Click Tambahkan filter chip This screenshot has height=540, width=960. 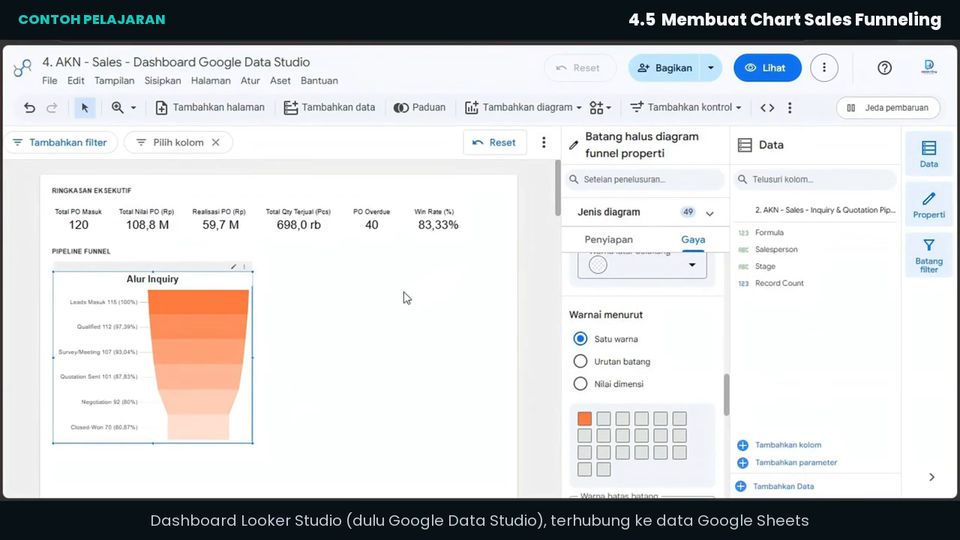(61, 143)
